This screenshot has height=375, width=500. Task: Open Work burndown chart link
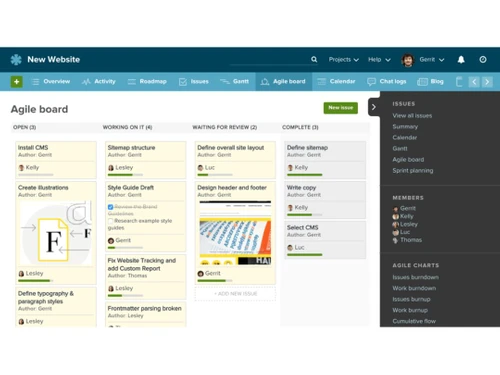pos(414,288)
